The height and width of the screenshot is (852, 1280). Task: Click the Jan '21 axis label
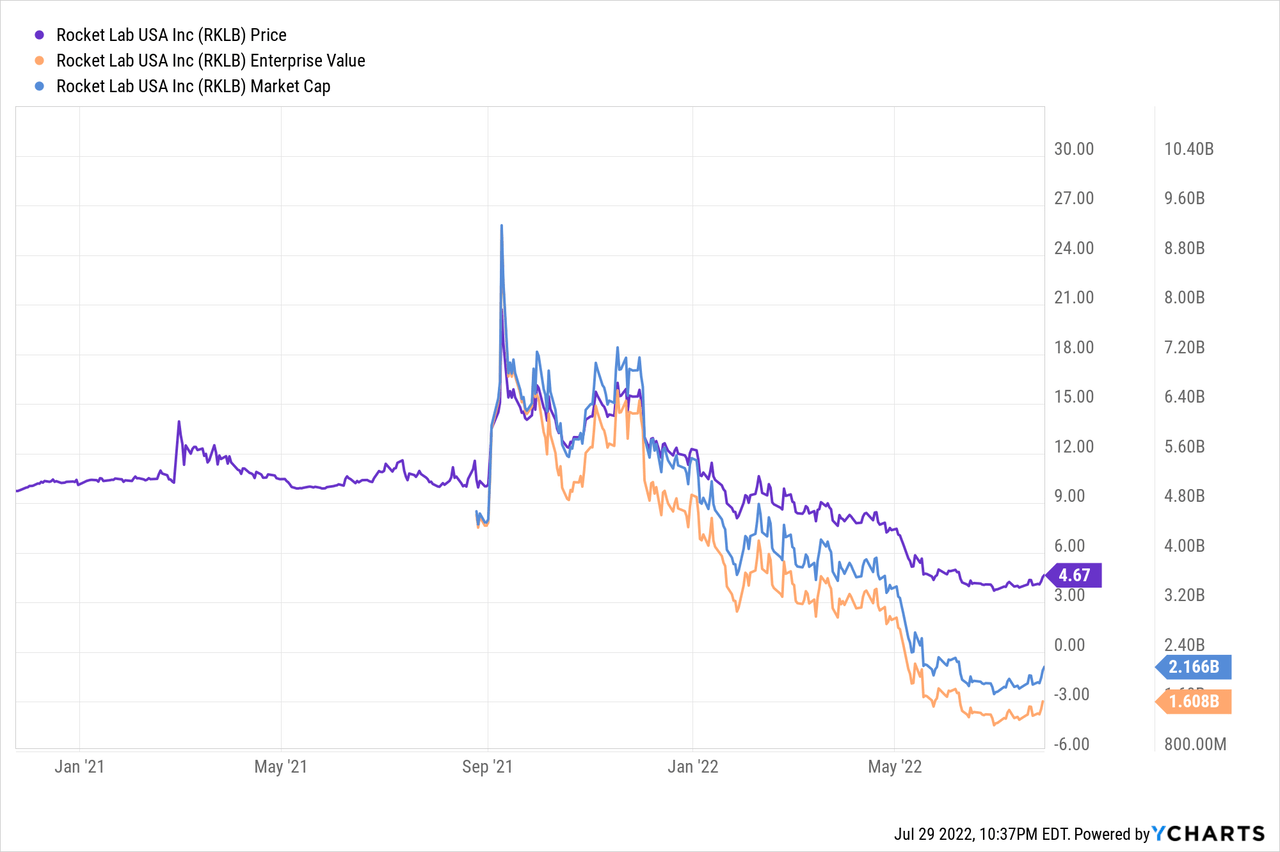pos(79,768)
